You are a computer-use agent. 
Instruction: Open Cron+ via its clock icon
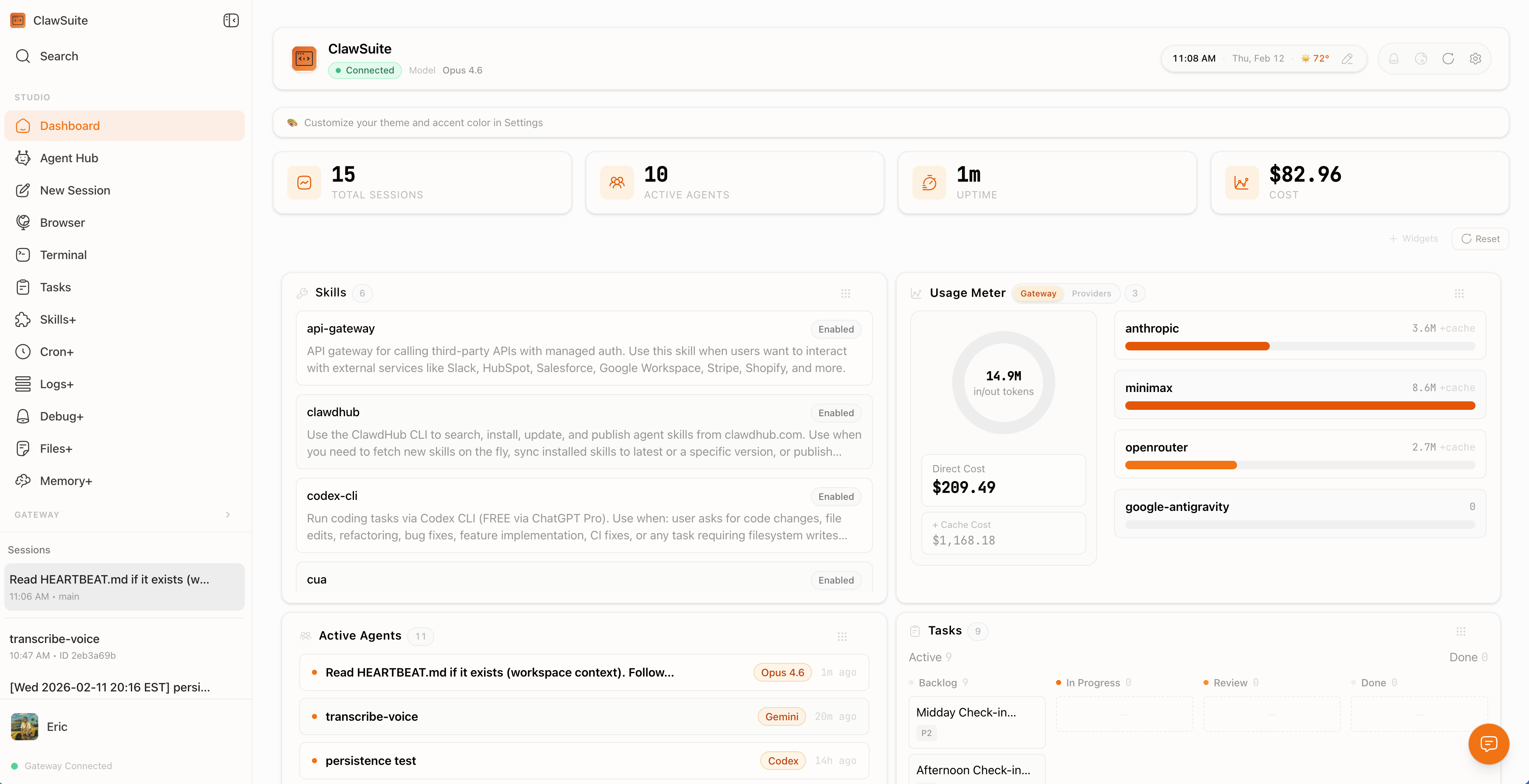point(23,352)
